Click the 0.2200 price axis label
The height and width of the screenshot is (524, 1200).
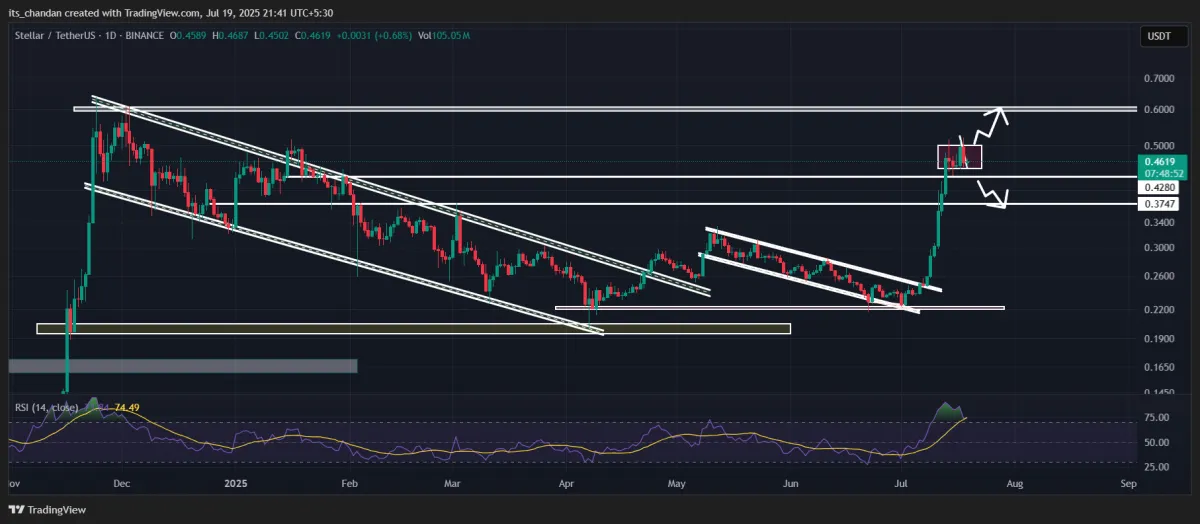tap(1160, 311)
